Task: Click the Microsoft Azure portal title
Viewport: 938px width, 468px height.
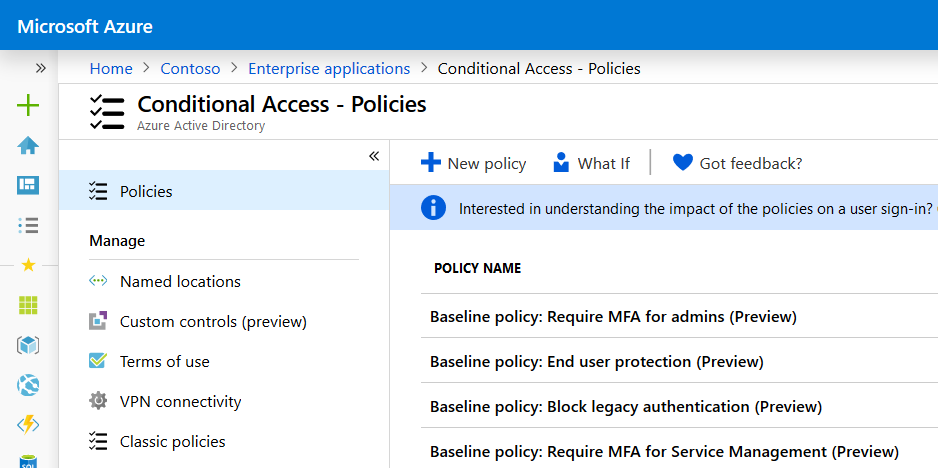Action: (x=85, y=26)
